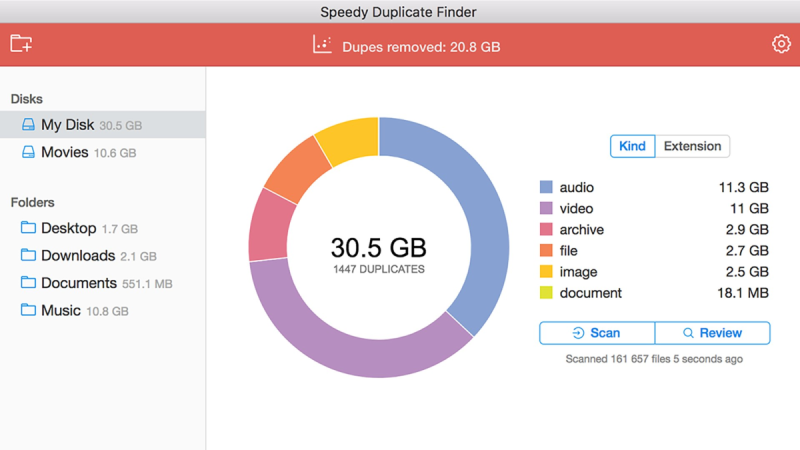Screen dimensions: 800x450
Task: Click the image legend color swatch
Action: pos(546,271)
